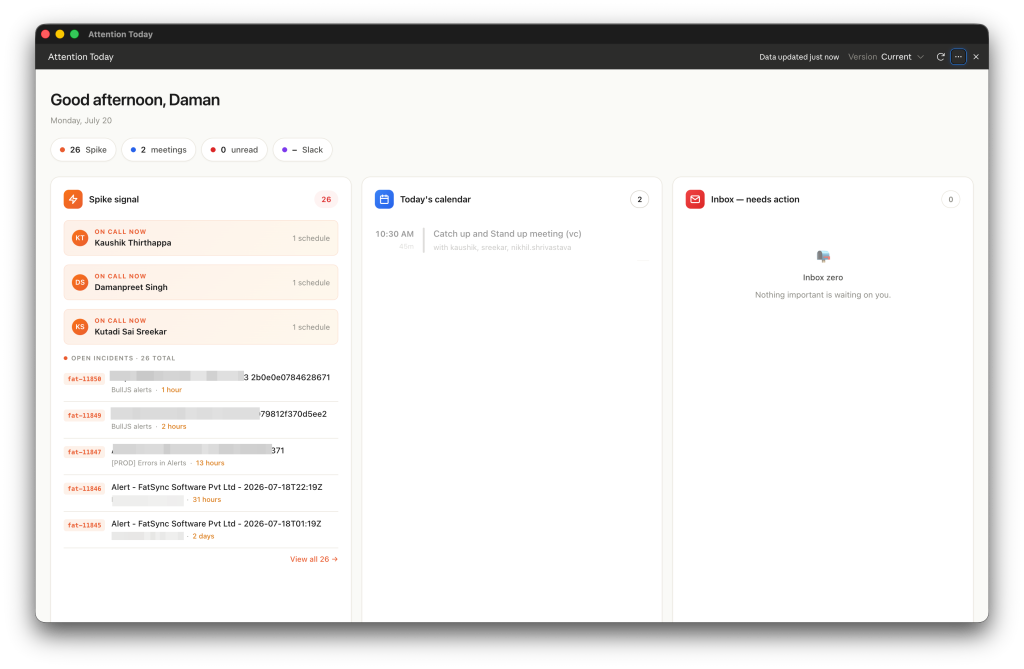The height and width of the screenshot is (669, 1024).
Task: Click the 13 hours age label
Action: pyautogui.click(x=210, y=463)
